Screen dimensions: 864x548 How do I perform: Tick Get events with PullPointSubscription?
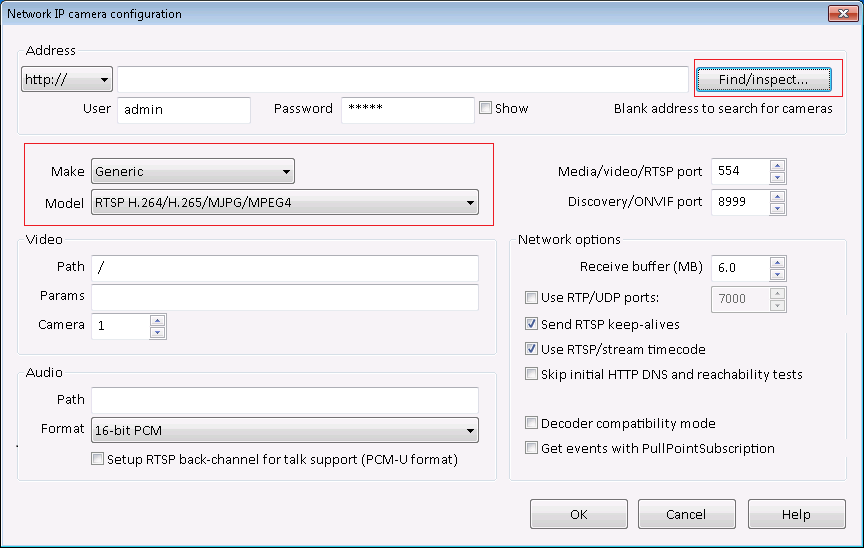(532, 449)
